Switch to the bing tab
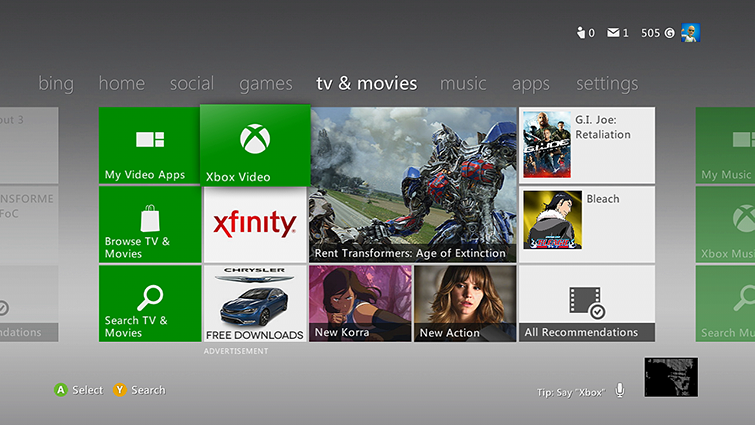Screen dimensions: 755x425 click(x=56, y=84)
